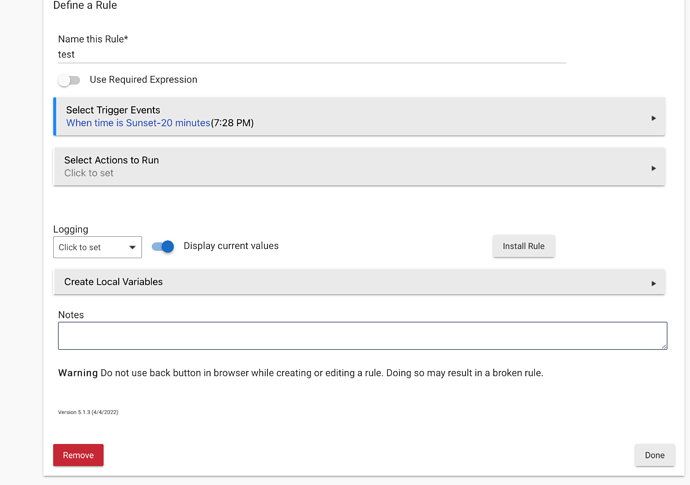Disable Display current values toggle

(x=163, y=246)
